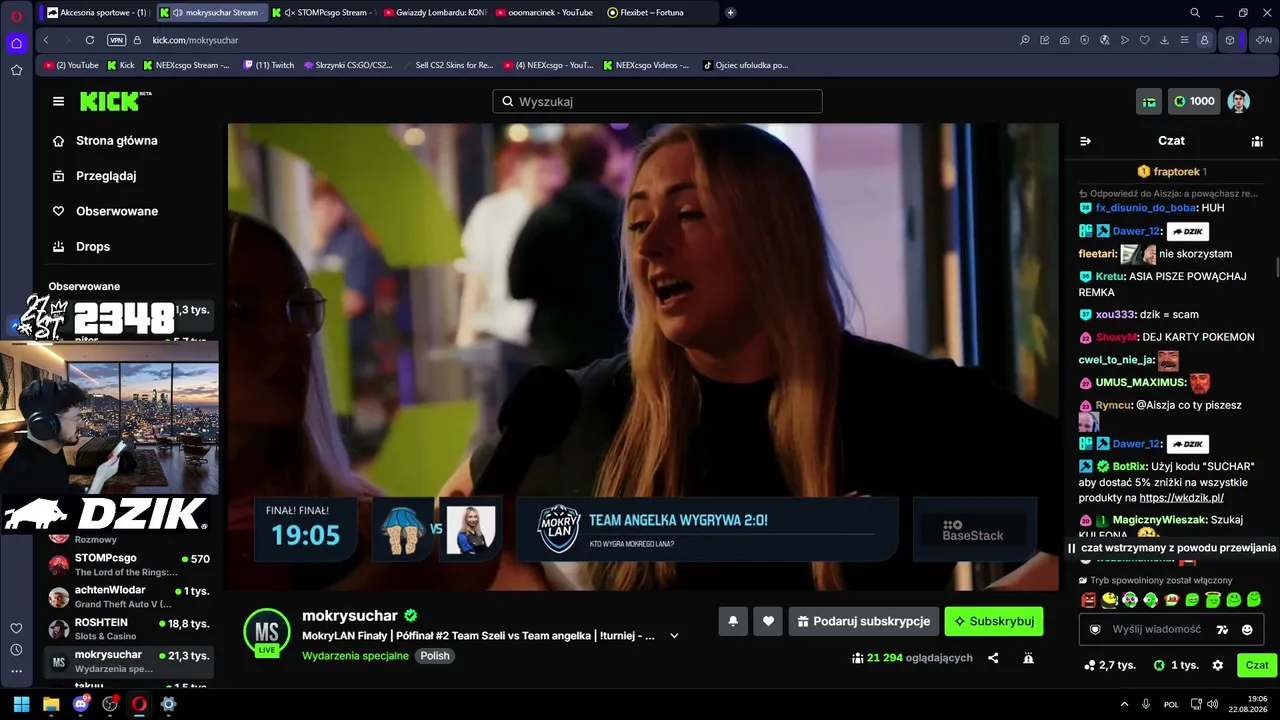
Task: Open the Wydarzenia specjalne category link
Action: (355, 656)
